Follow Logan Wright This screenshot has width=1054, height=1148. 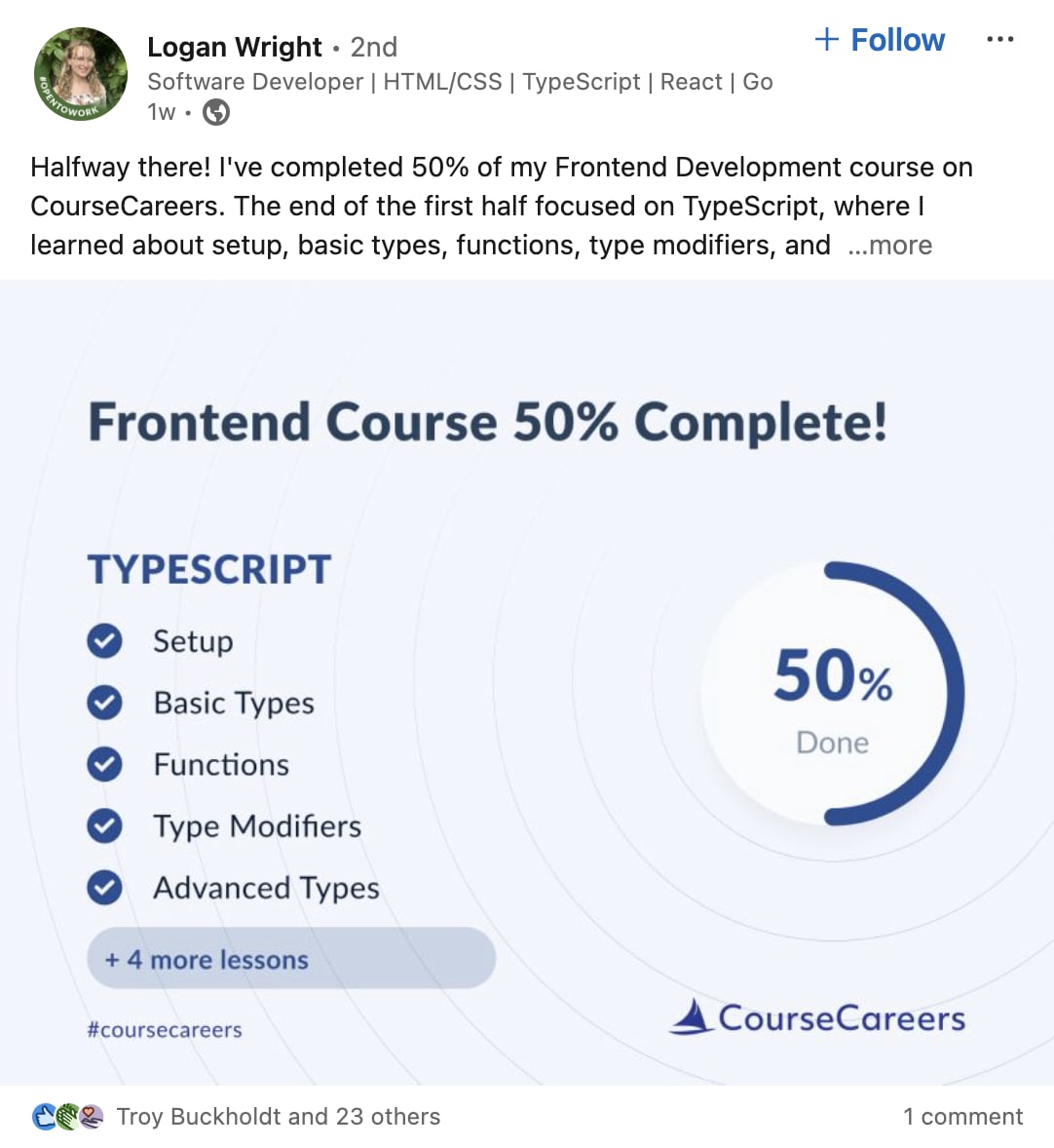click(x=880, y=40)
